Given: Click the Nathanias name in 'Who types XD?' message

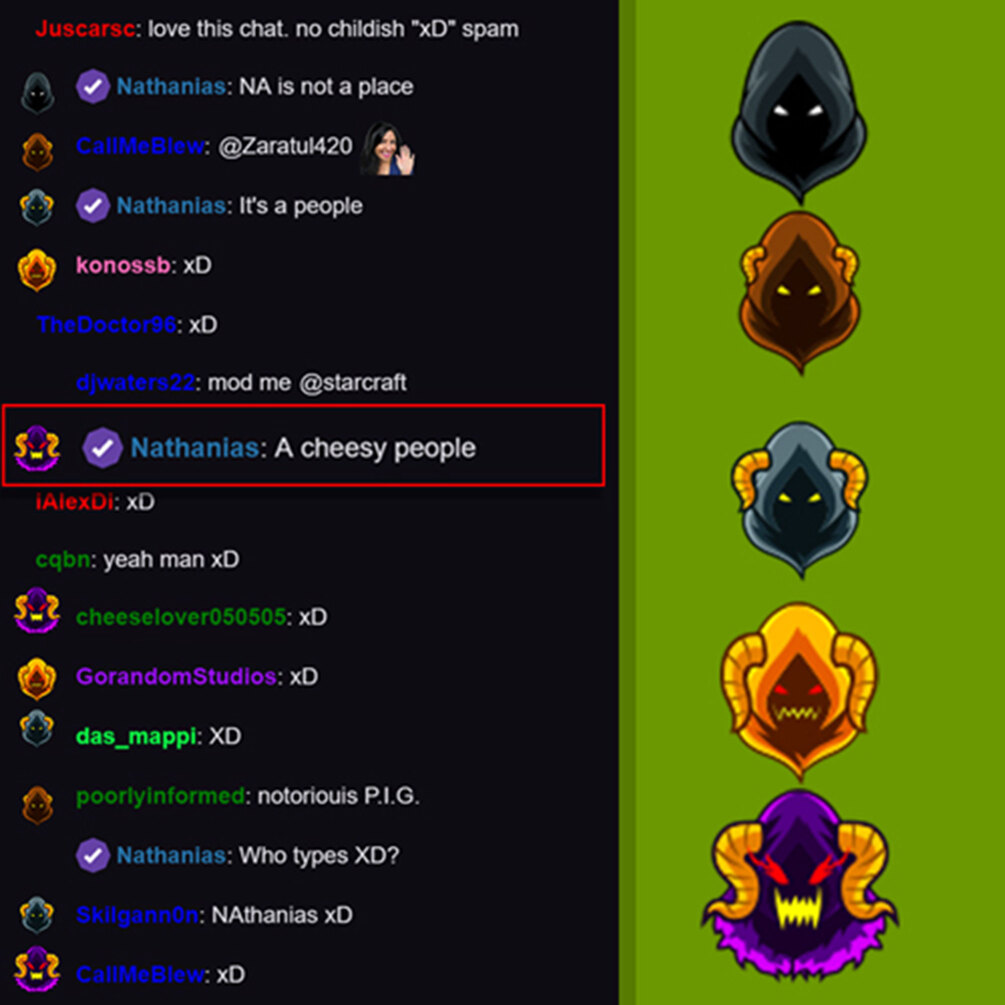Looking at the screenshot, I should (x=171, y=855).
